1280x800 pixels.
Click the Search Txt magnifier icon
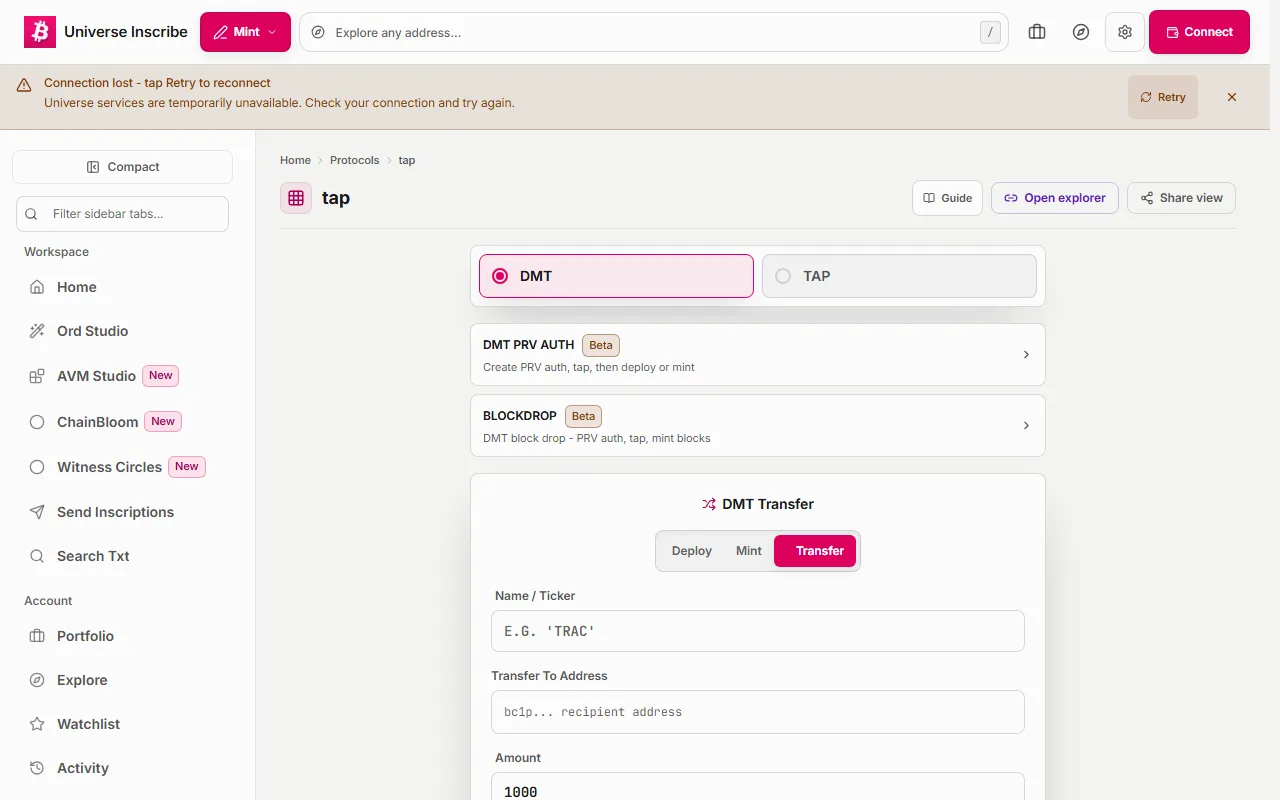point(37,556)
